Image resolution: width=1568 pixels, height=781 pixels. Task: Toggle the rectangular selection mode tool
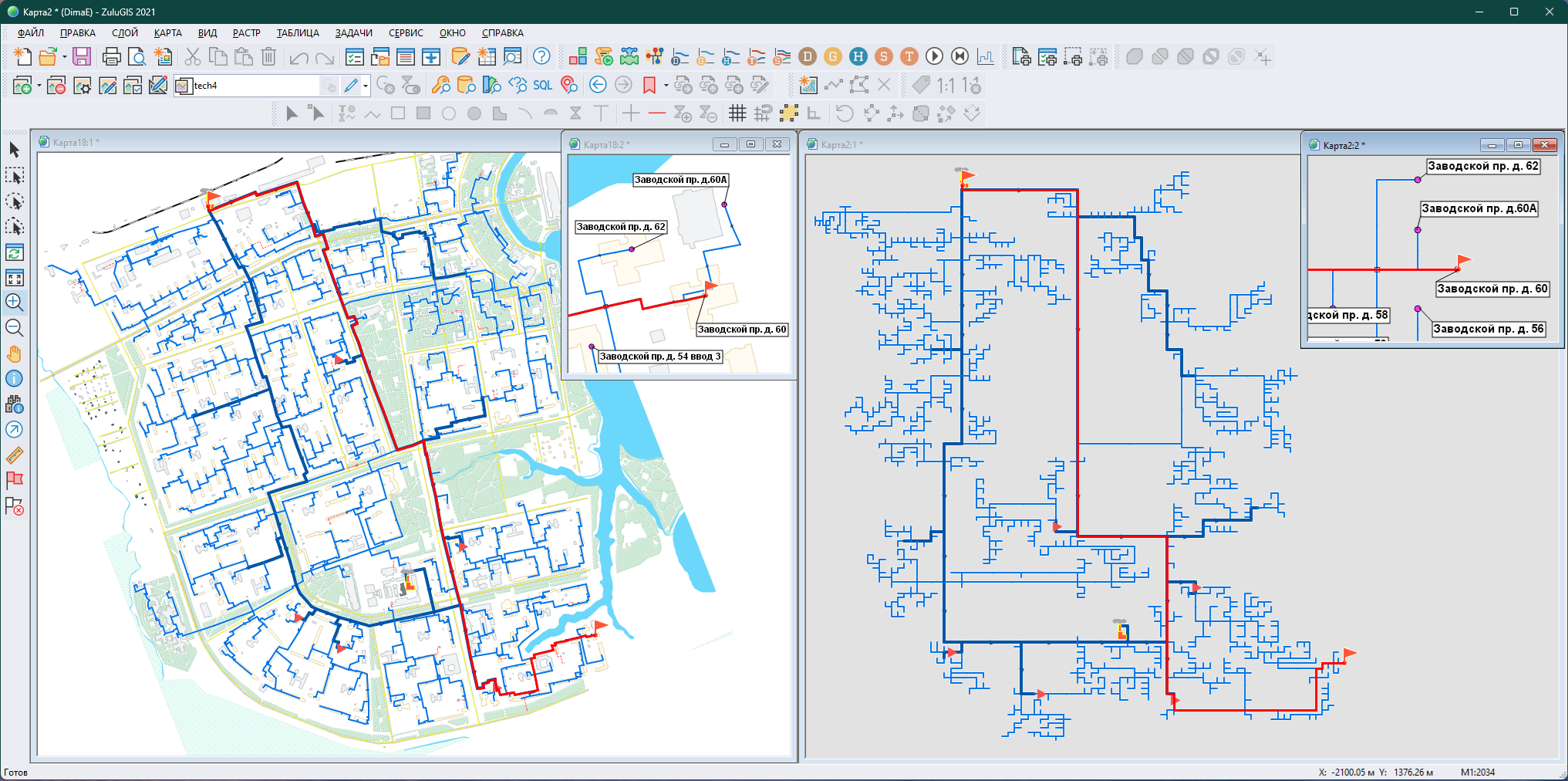14,176
